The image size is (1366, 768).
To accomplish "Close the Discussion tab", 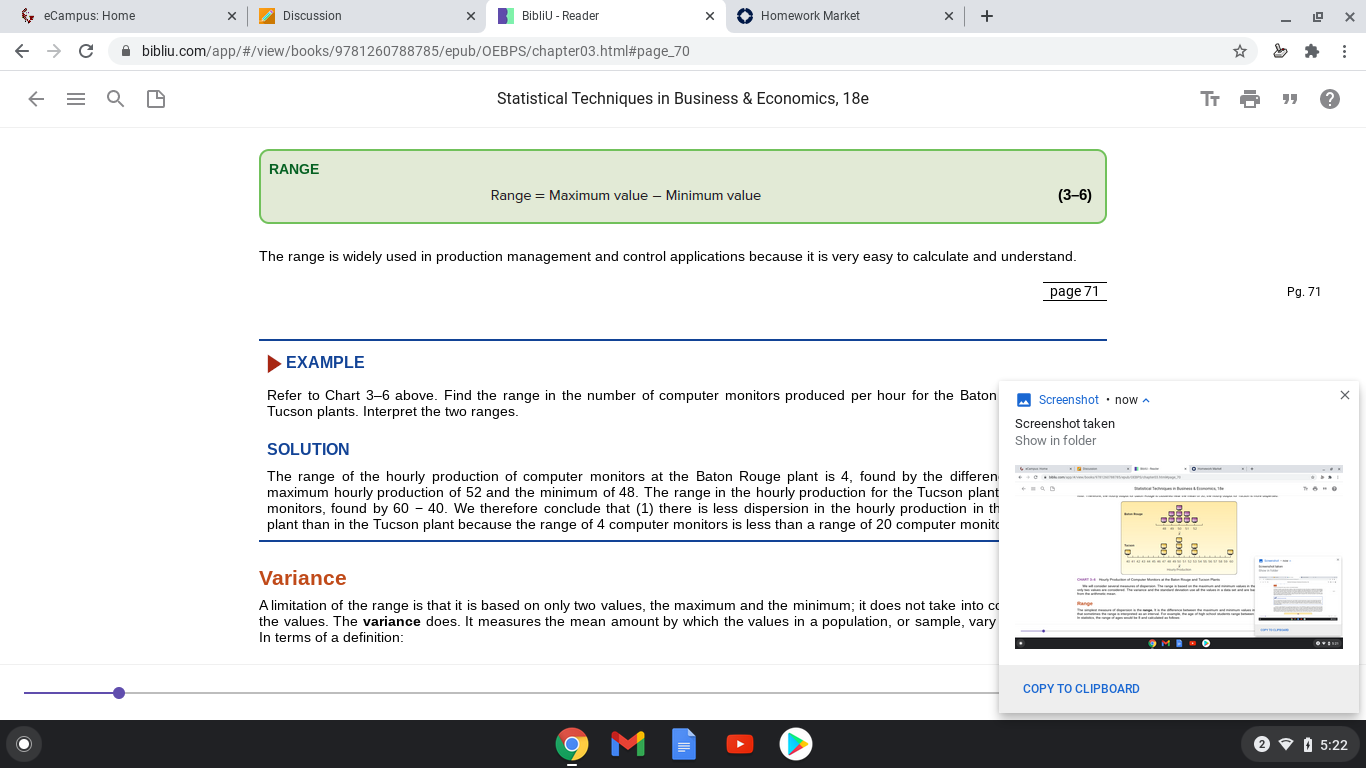I will (471, 16).
